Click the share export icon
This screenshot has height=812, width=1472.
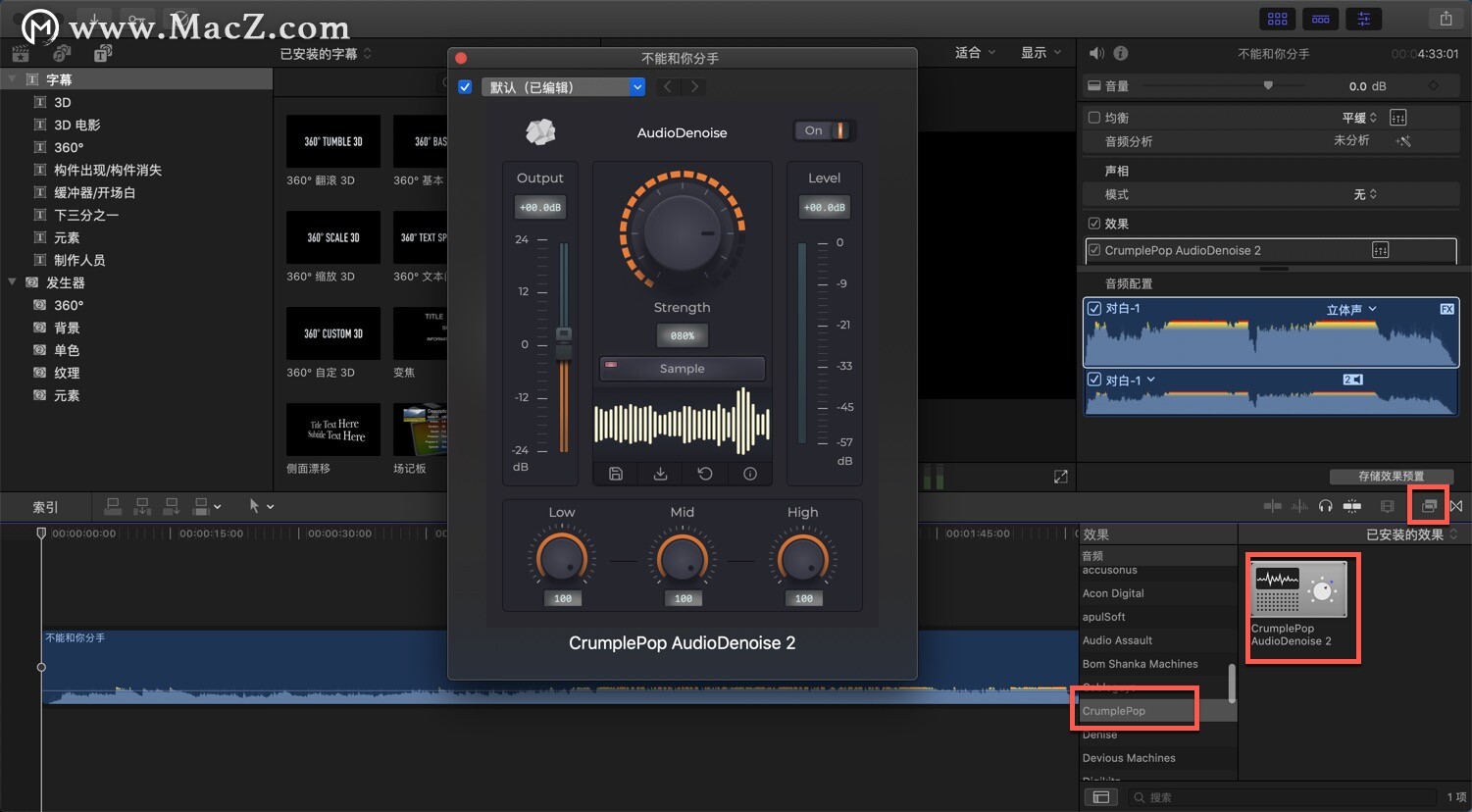(1446, 19)
